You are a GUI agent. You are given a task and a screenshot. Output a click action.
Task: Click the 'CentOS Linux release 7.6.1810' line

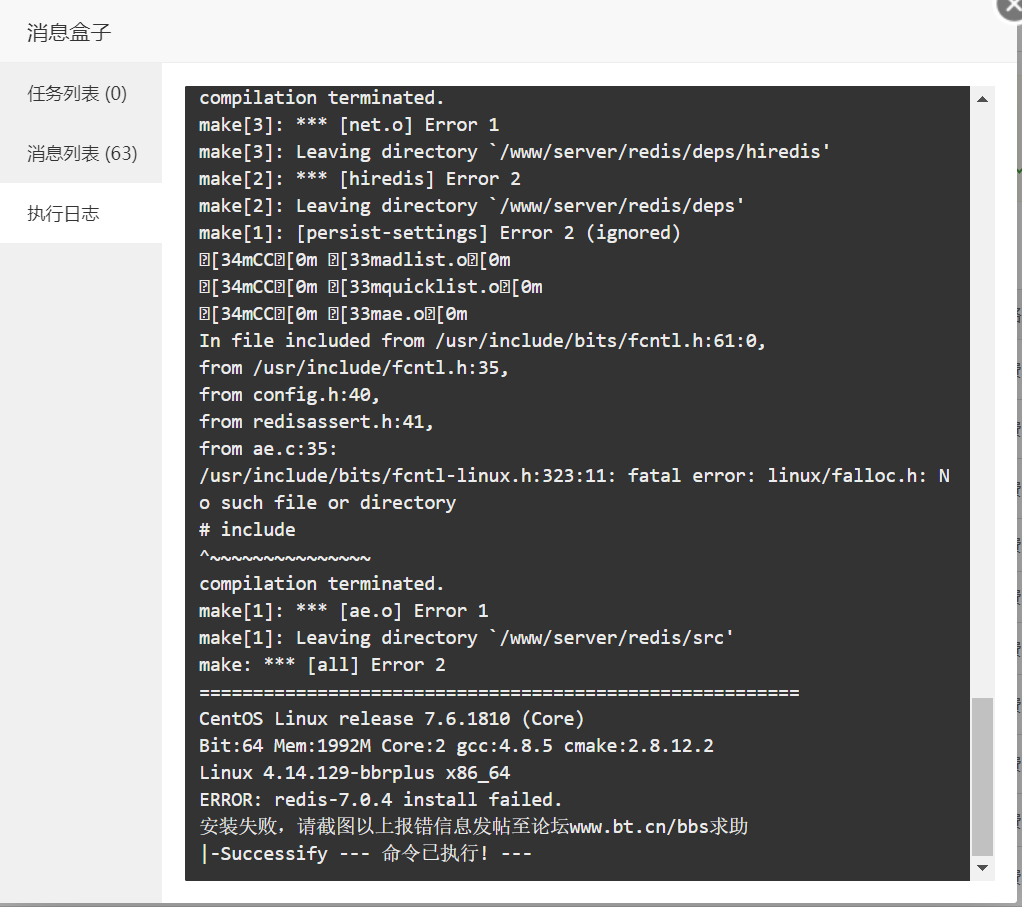click(x=391, y=719)
